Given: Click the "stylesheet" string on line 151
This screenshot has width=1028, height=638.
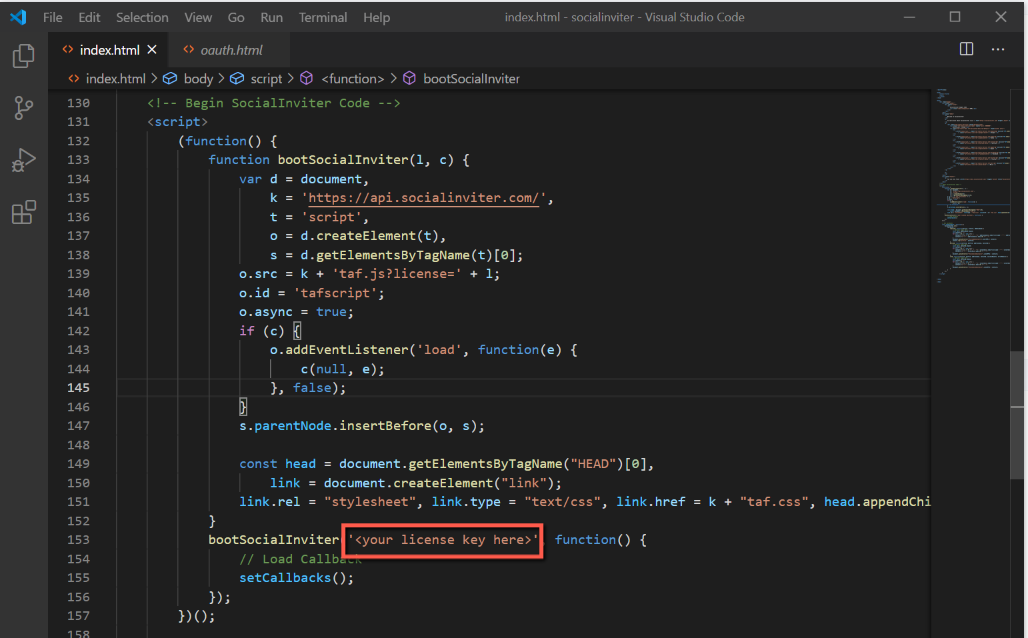Looking at the screenshot, I should (370, 502).
